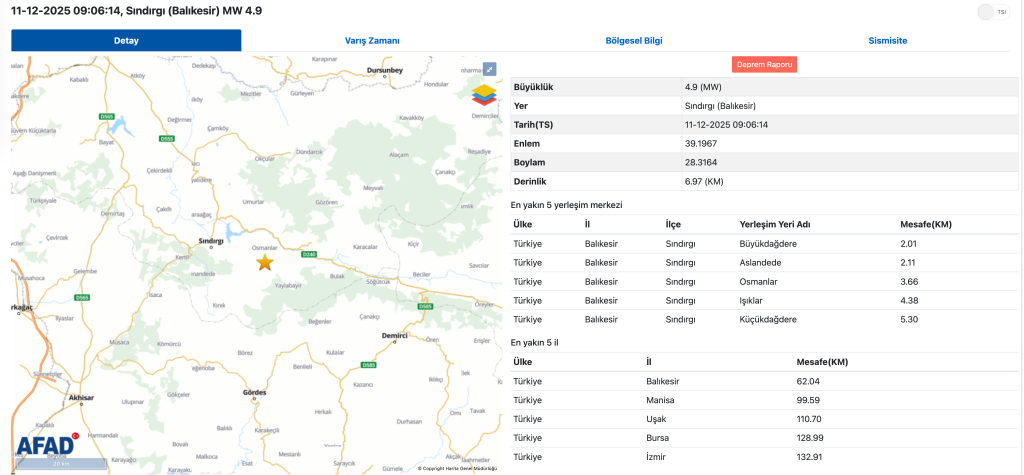Click the Sındırgı town label on map

click(211, 241)
